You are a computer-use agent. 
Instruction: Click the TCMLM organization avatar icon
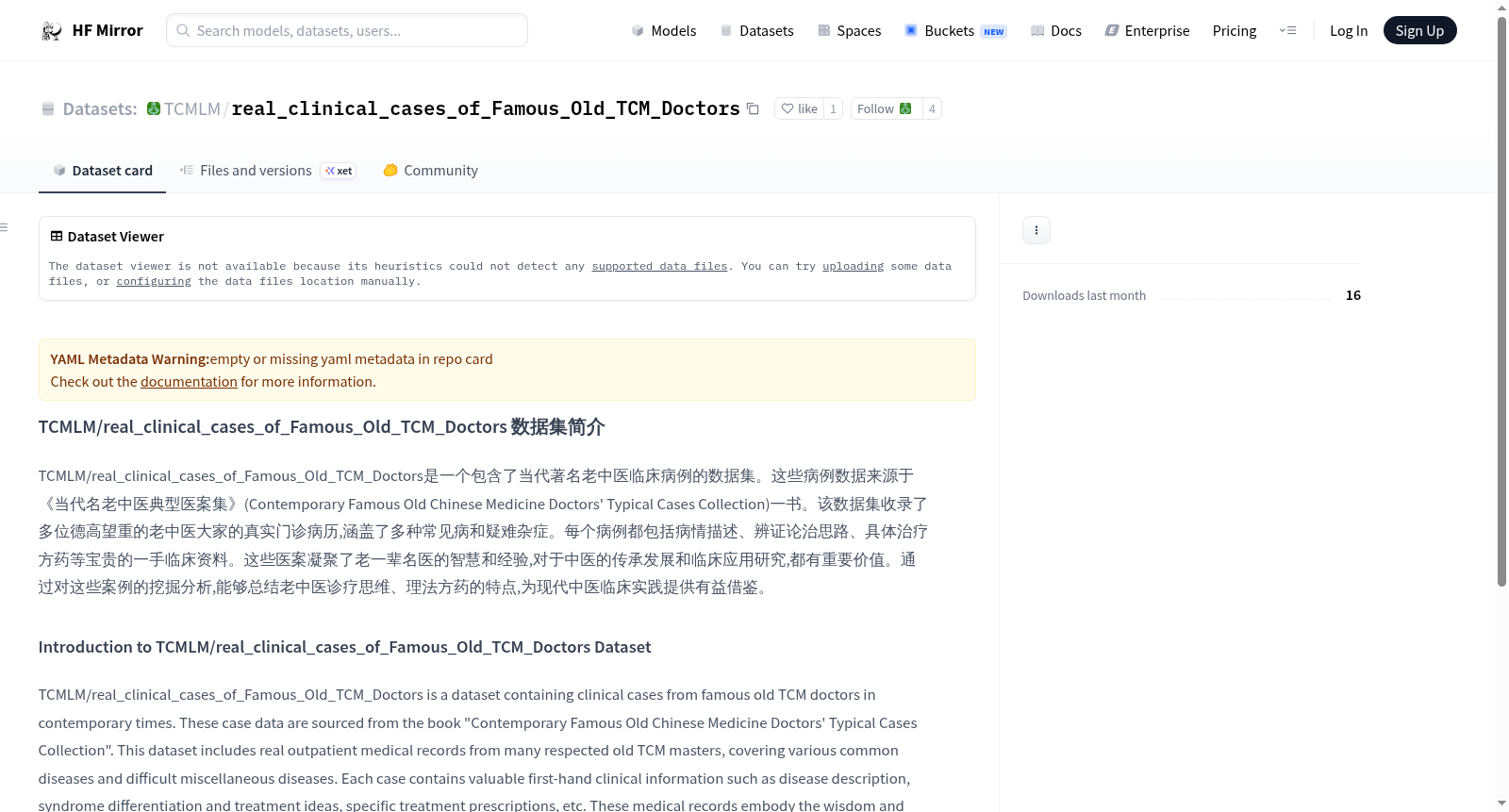154,108
